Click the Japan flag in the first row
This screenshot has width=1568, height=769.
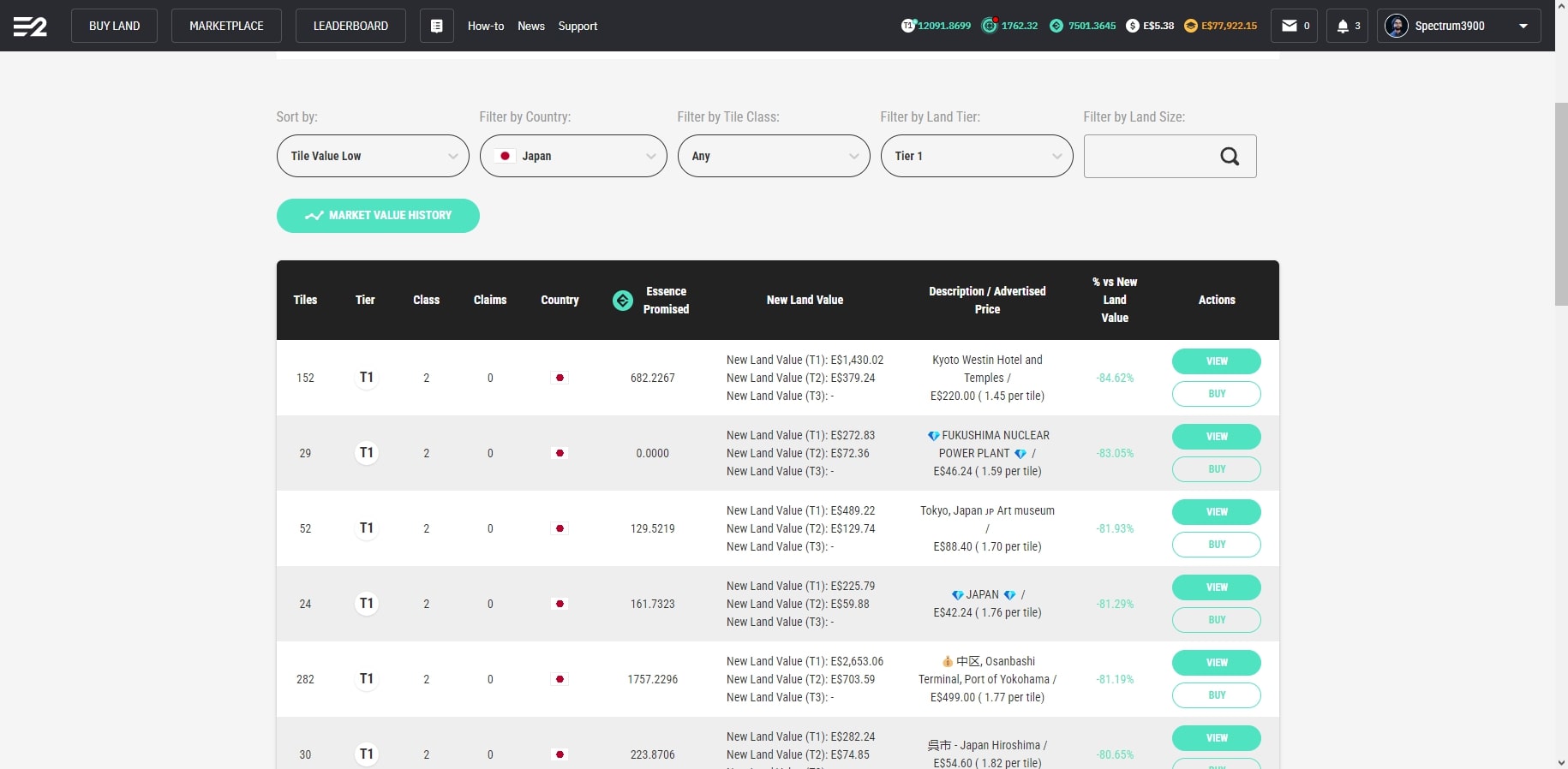point(560,378)
